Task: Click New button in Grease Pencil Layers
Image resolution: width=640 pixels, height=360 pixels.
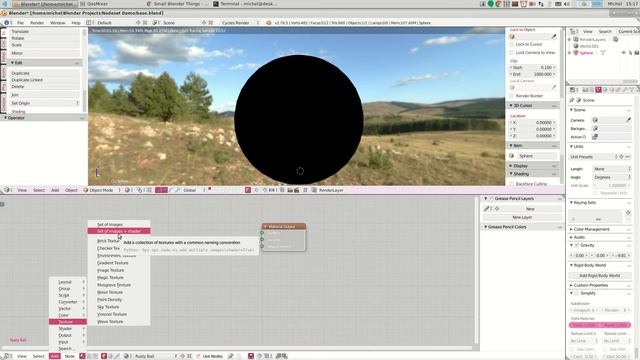Action: 530,209
